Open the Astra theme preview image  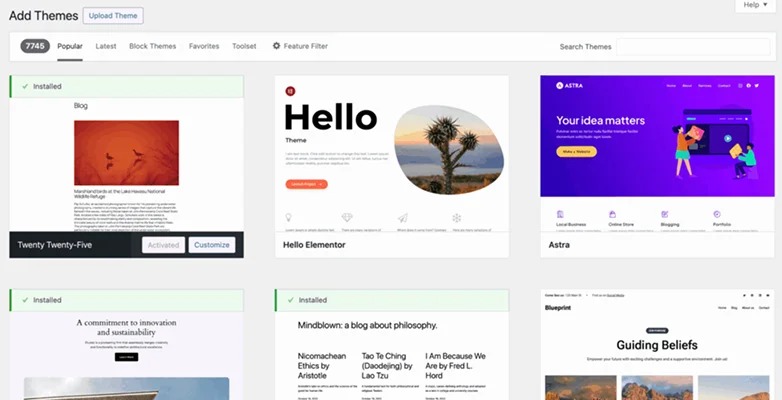(x=657, y=154)
